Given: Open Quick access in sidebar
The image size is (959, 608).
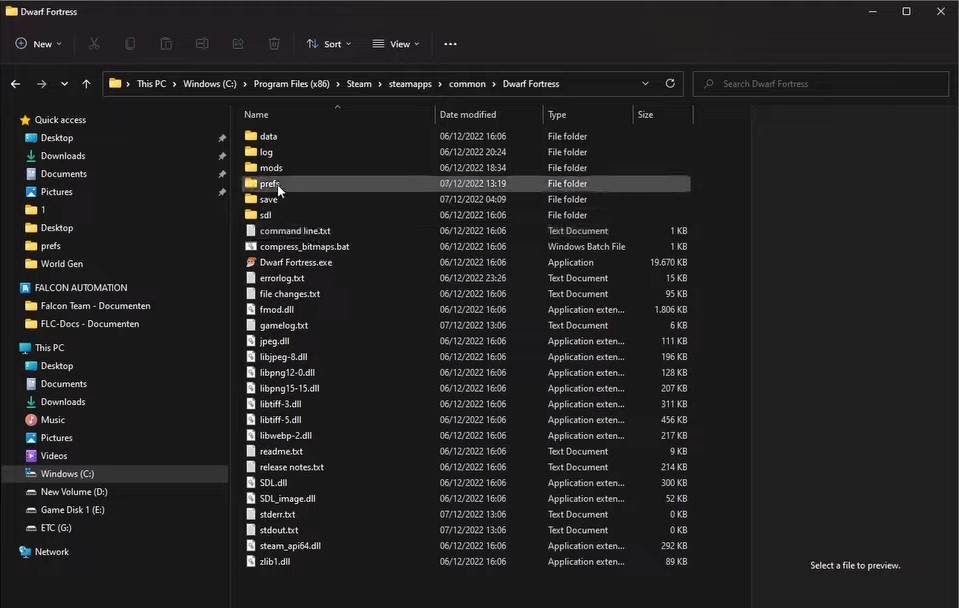Looking at the screenshot, I should (x=60, y=120).
